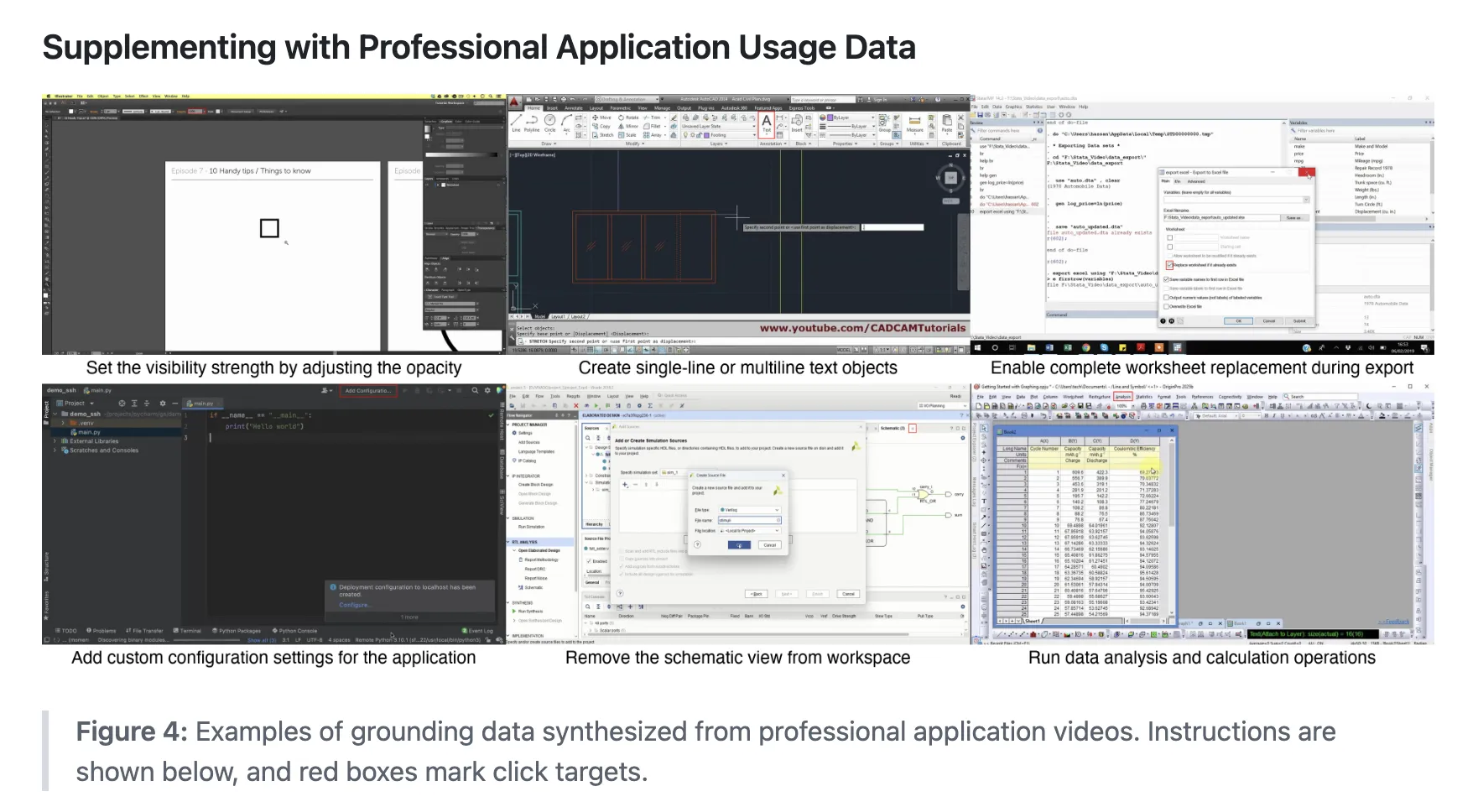Open the Unsaved Layer State dropdown
The width and height of the screenshot is (1478, 812).
tap(718, 127)
